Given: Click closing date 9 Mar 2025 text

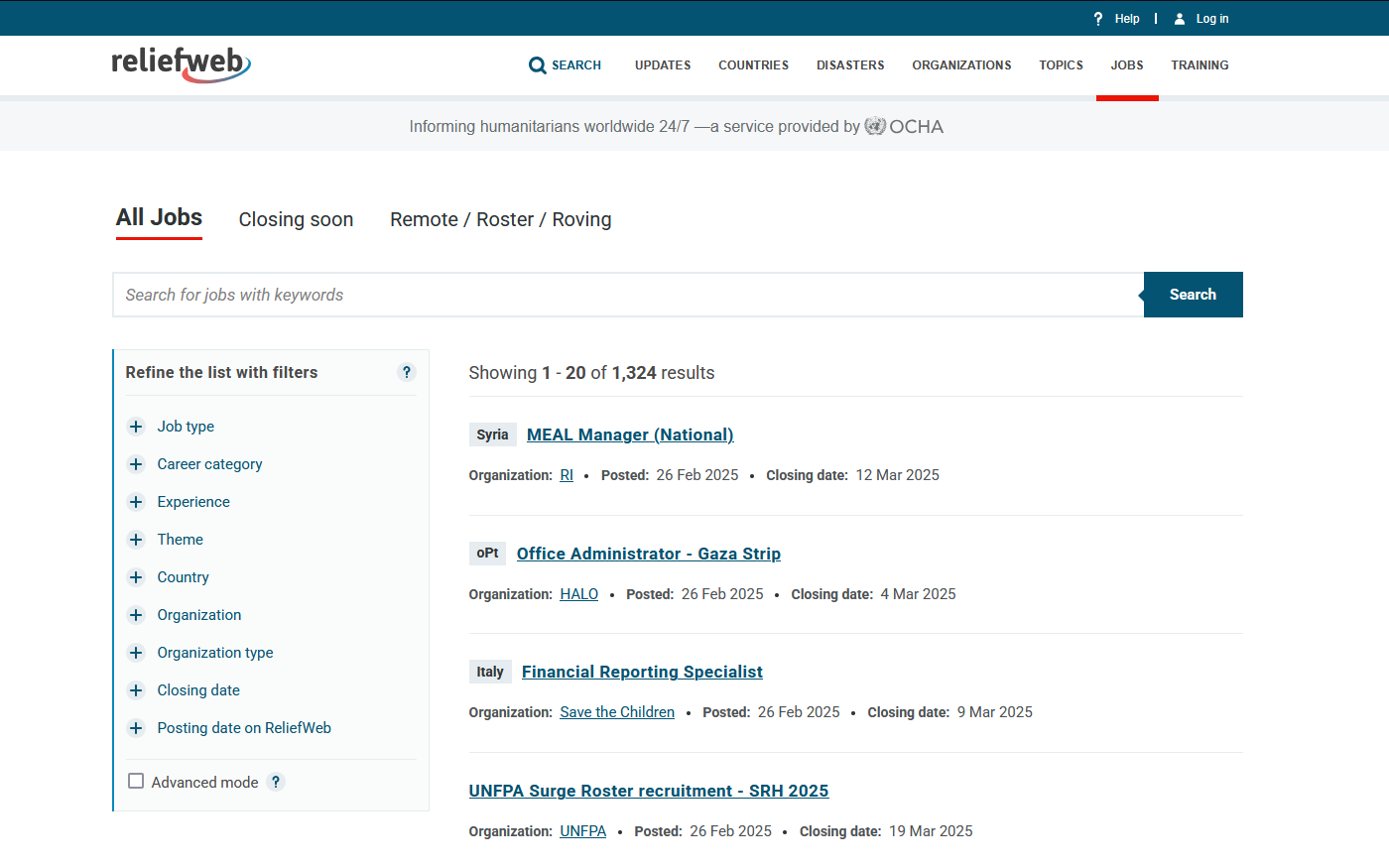Looking at the screenshot, I should click(995, 712).
